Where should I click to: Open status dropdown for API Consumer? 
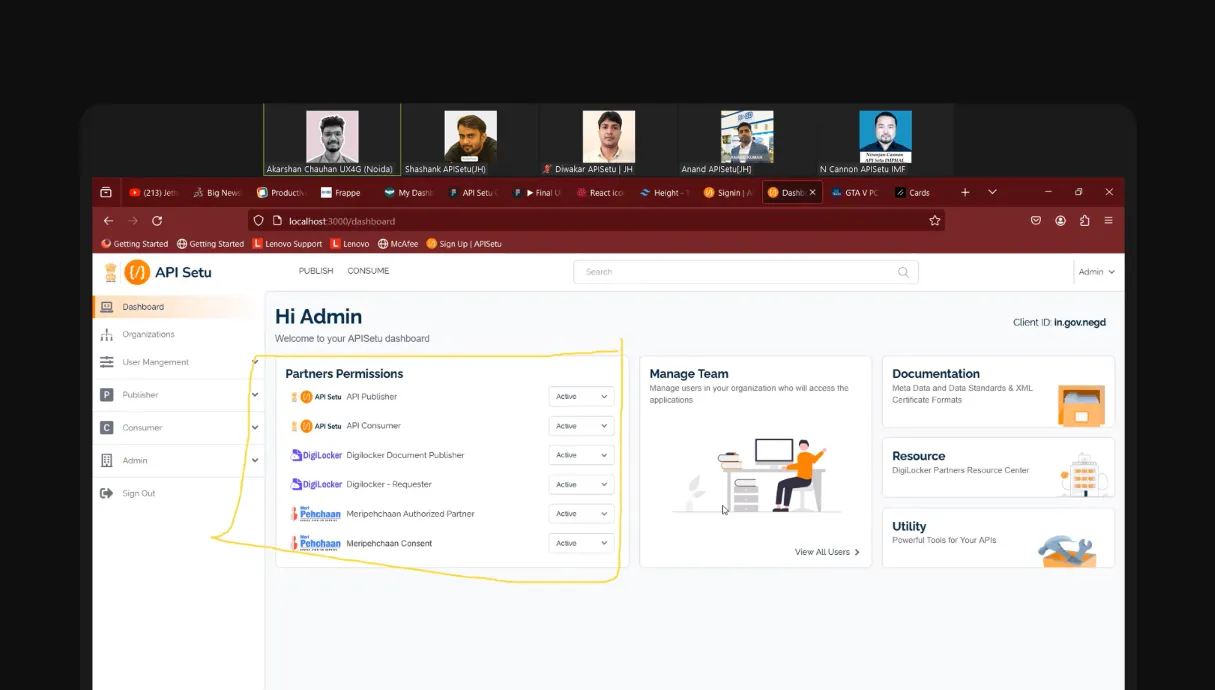click(581, 426)
